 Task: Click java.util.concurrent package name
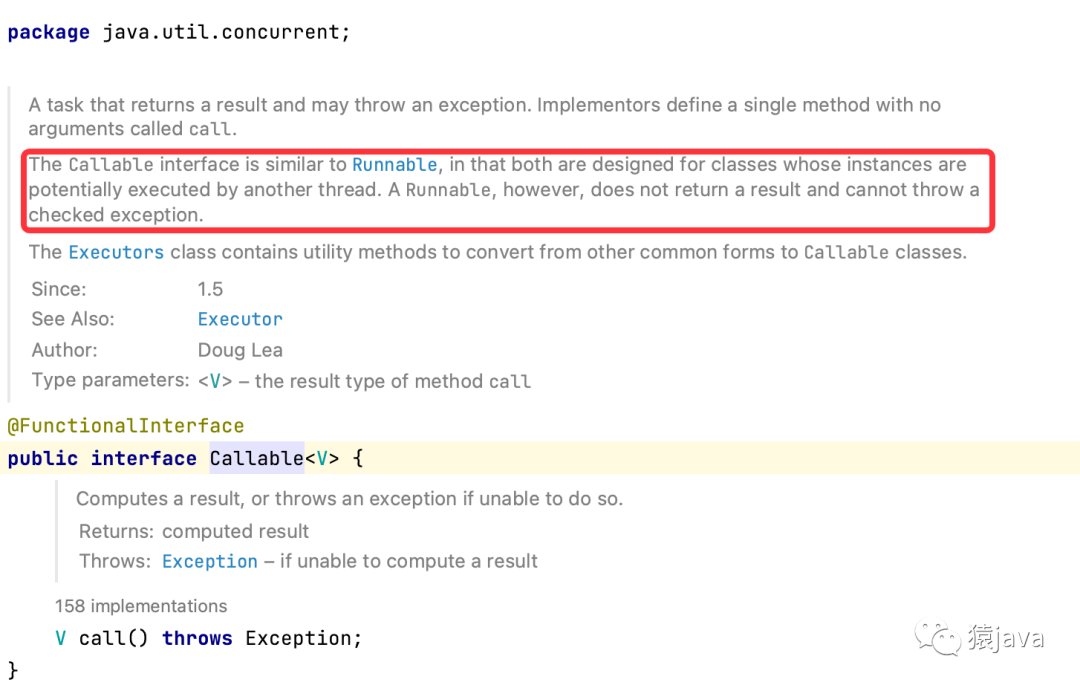[x=221, y=32]
